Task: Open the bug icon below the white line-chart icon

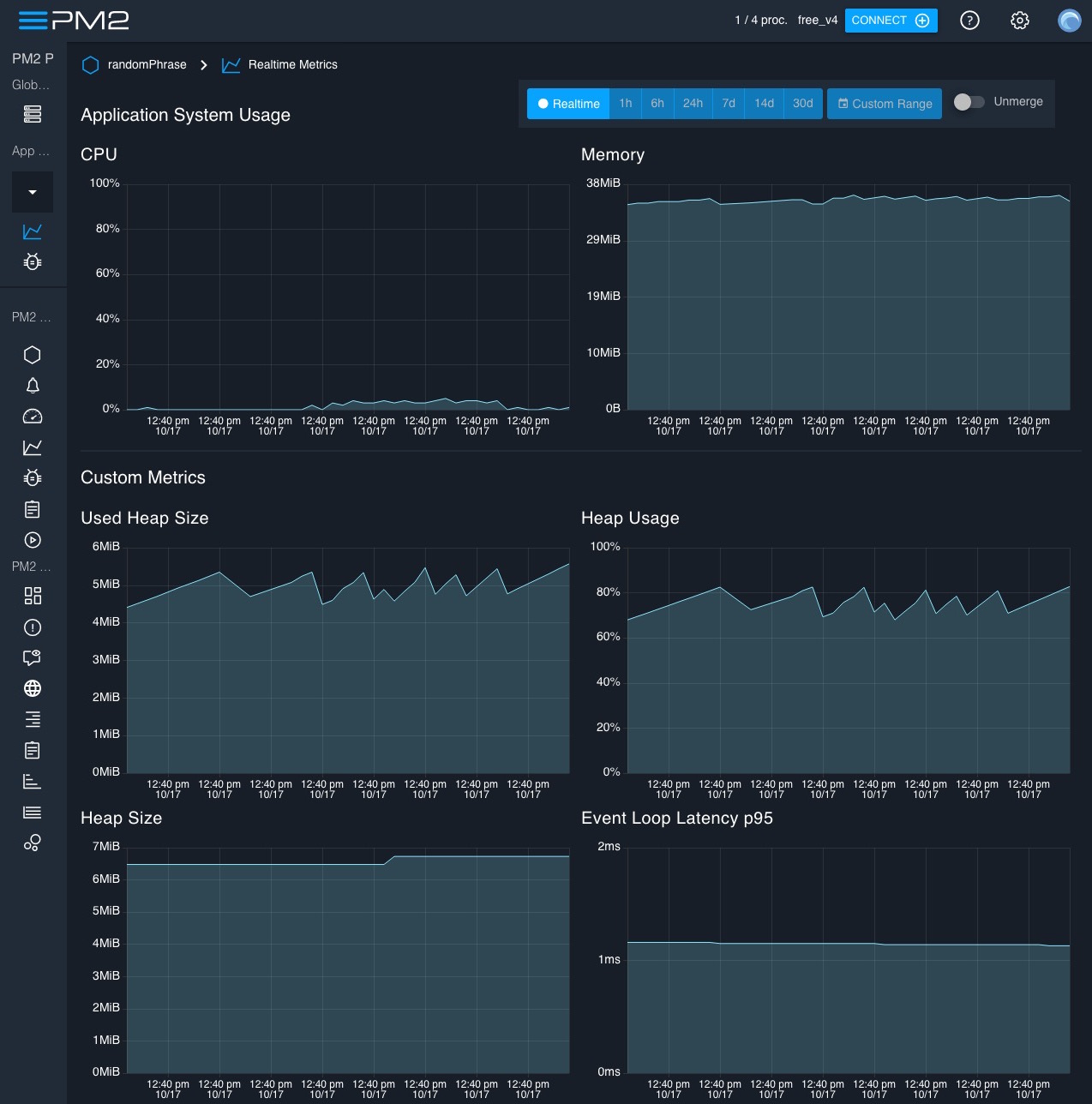Action: click(33, 477)
